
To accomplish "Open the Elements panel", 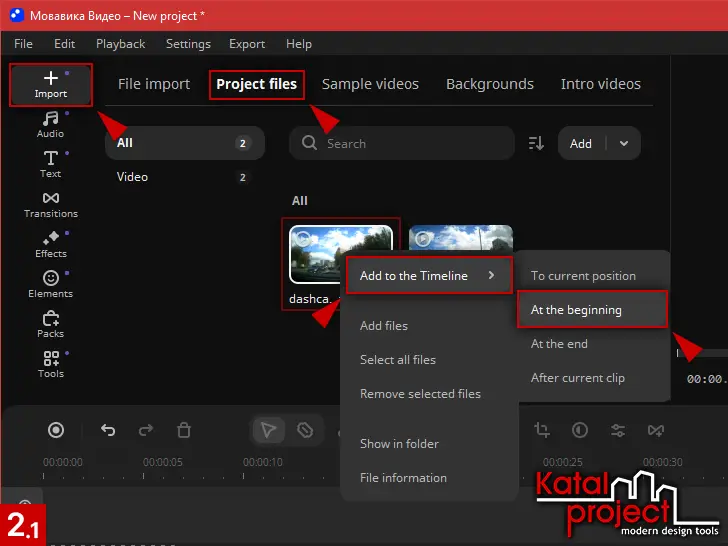I will (x=51, y=284).
